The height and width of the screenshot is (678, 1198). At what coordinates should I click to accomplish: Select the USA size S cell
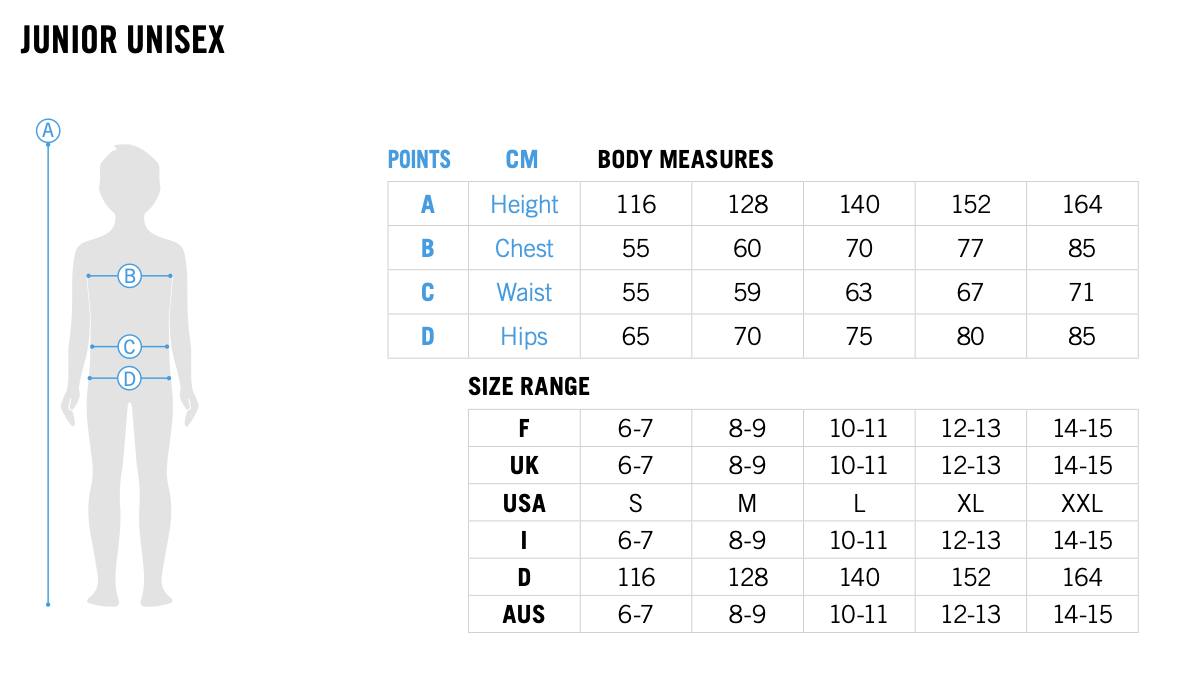point(636,503)
